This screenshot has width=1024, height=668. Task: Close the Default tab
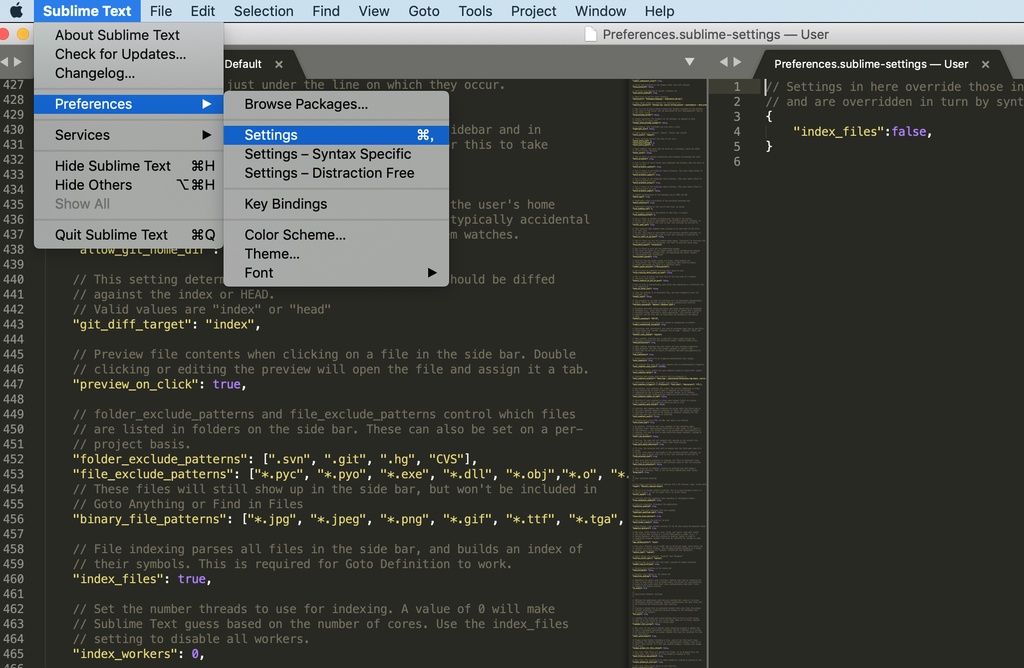coord(278,62)
